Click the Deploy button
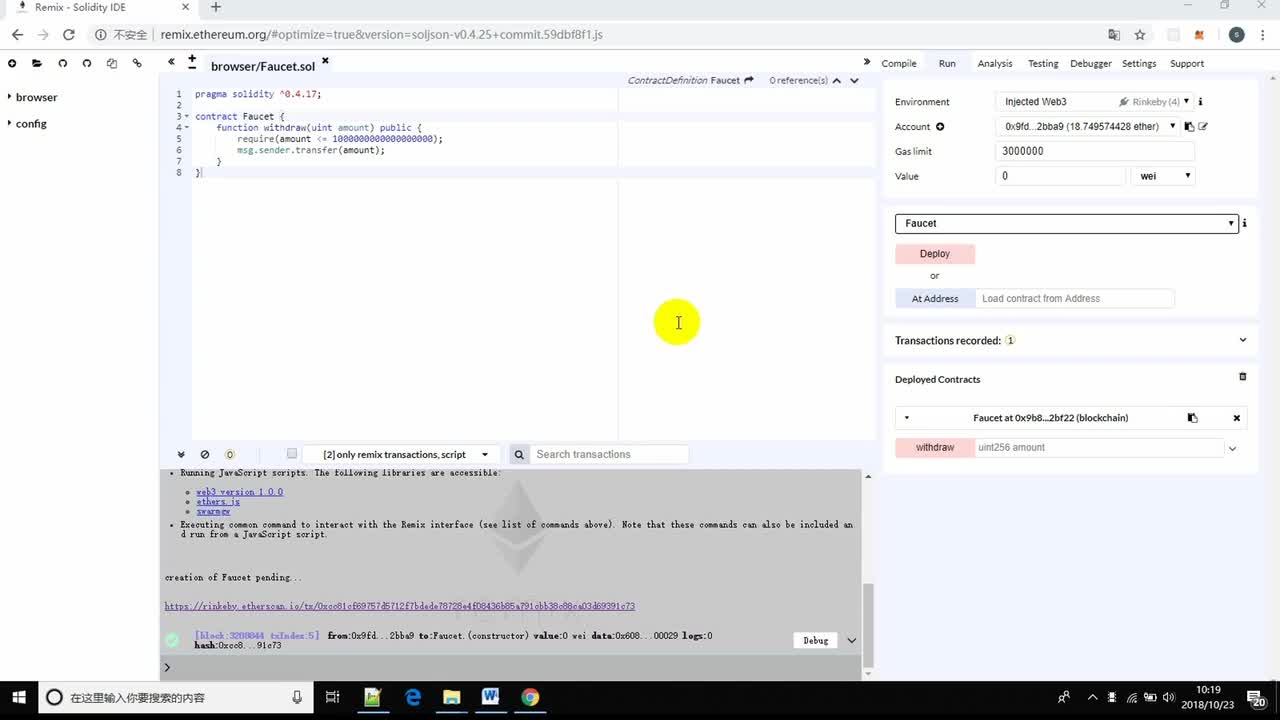 coord(935,254)
